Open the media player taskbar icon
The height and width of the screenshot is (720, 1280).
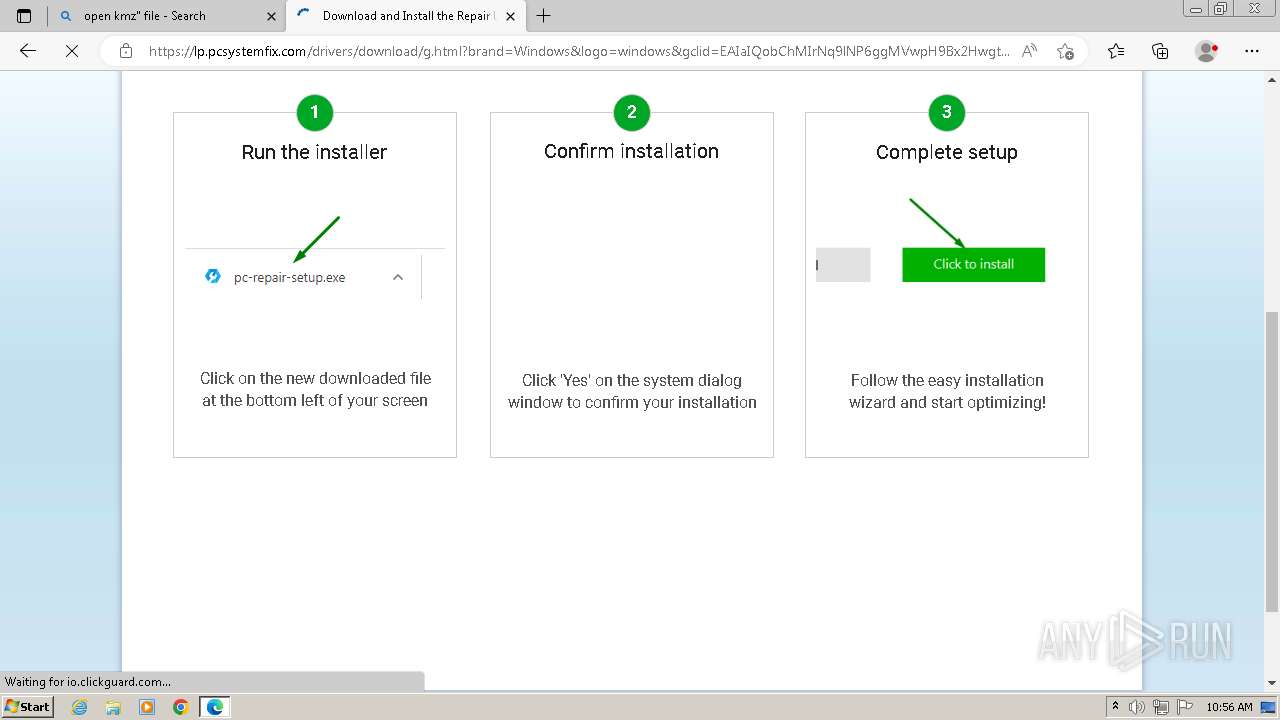[x=147, y=707]
